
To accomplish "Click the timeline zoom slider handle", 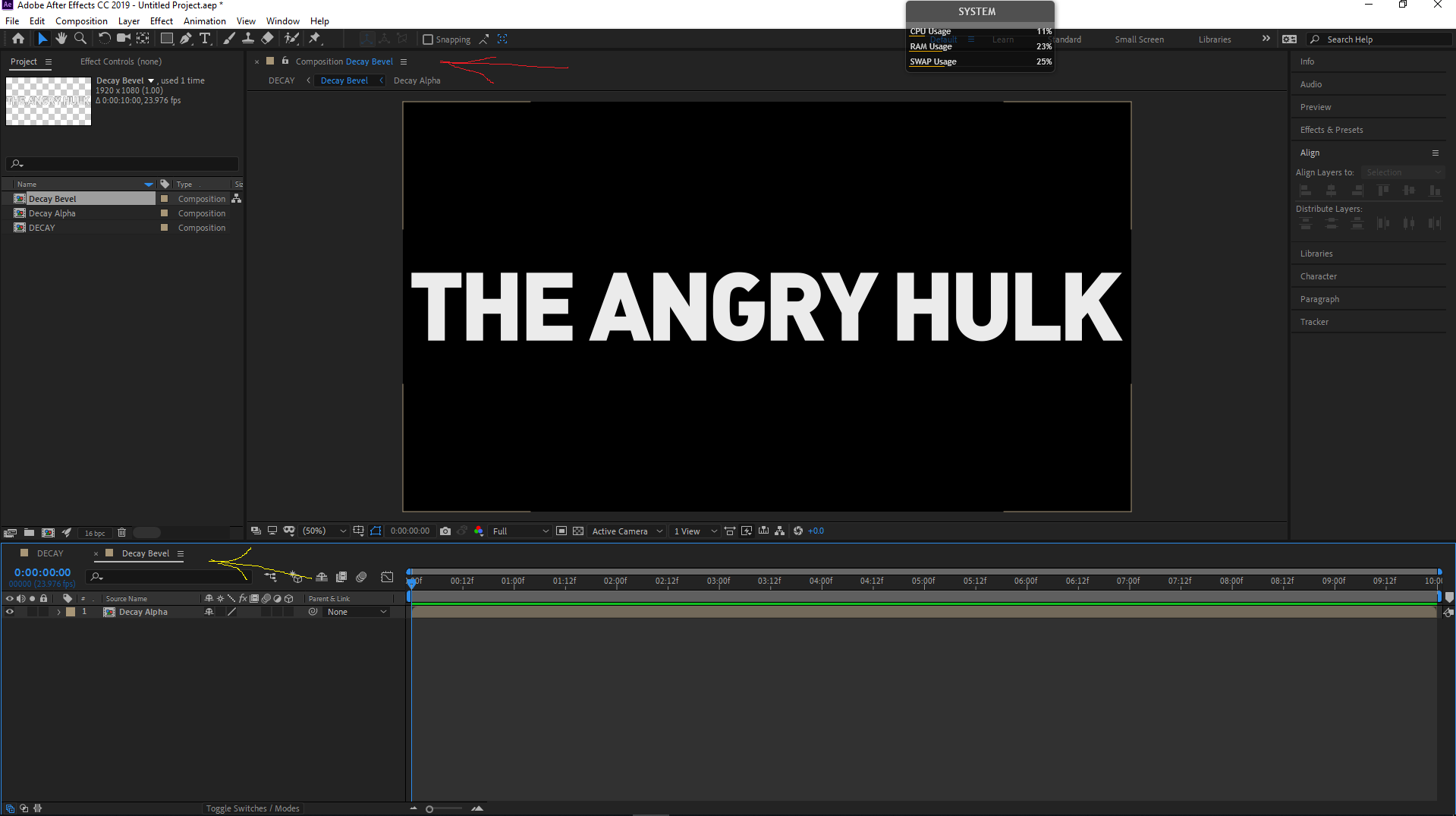I will [429, 809].
